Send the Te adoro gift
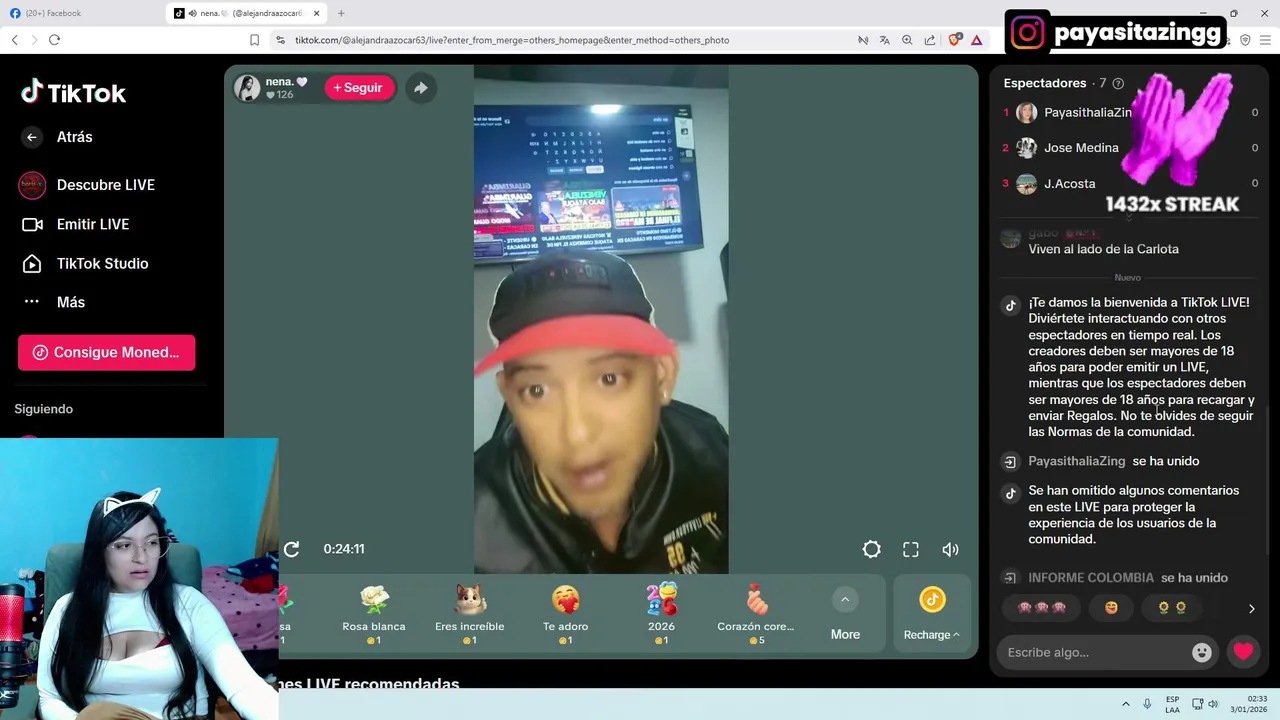This screenshot has width=1280, height=720. coord(565,614)
